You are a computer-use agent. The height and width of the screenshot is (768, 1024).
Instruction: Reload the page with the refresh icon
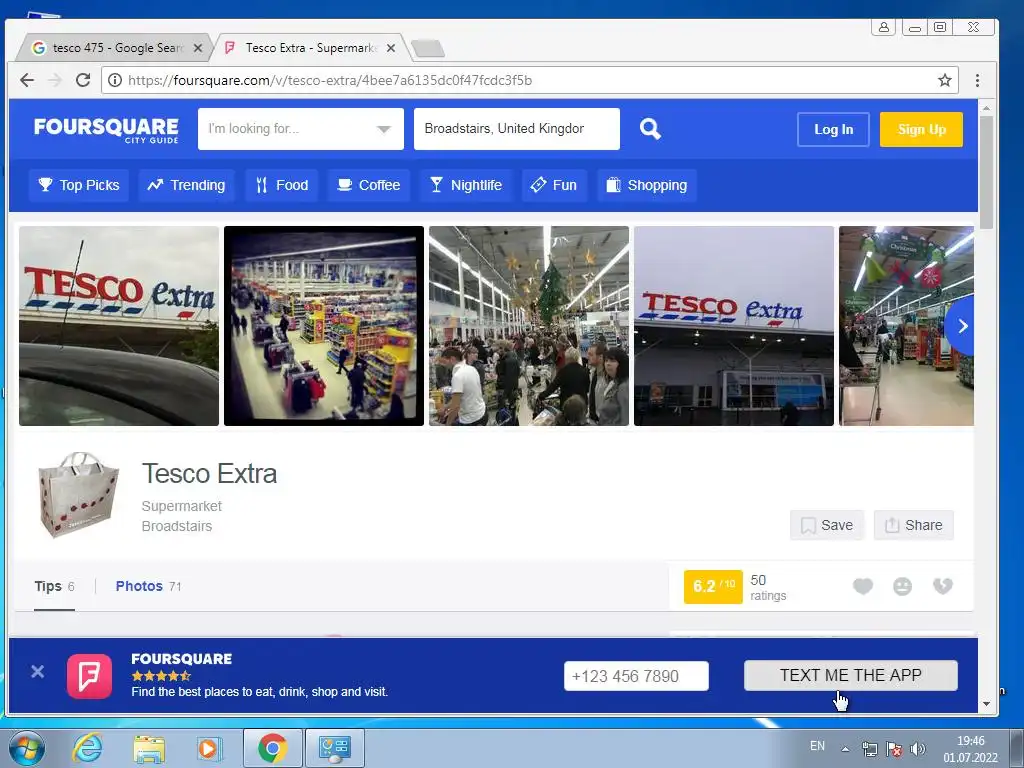(x=83, y=80)
